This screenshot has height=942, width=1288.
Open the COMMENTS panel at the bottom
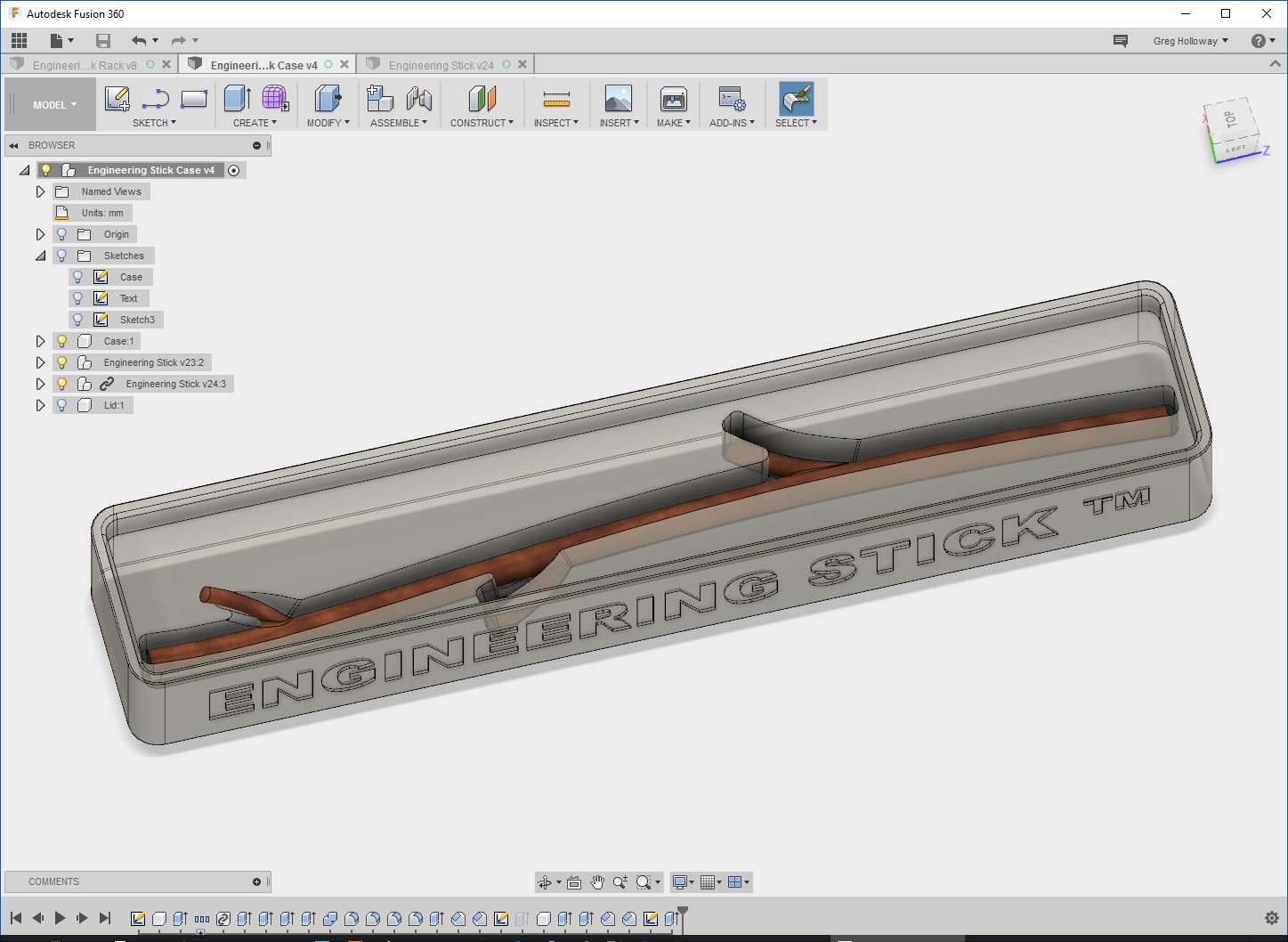(53, 881)
